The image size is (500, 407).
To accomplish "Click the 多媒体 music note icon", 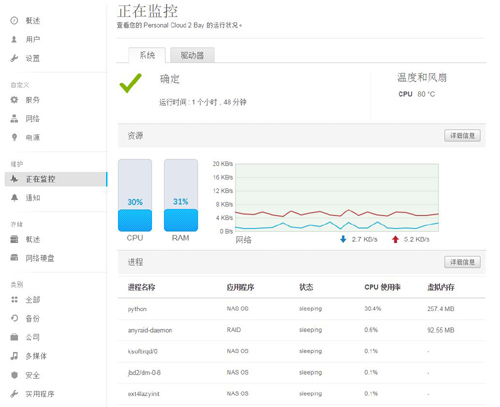I will click(x=14, y=356).
